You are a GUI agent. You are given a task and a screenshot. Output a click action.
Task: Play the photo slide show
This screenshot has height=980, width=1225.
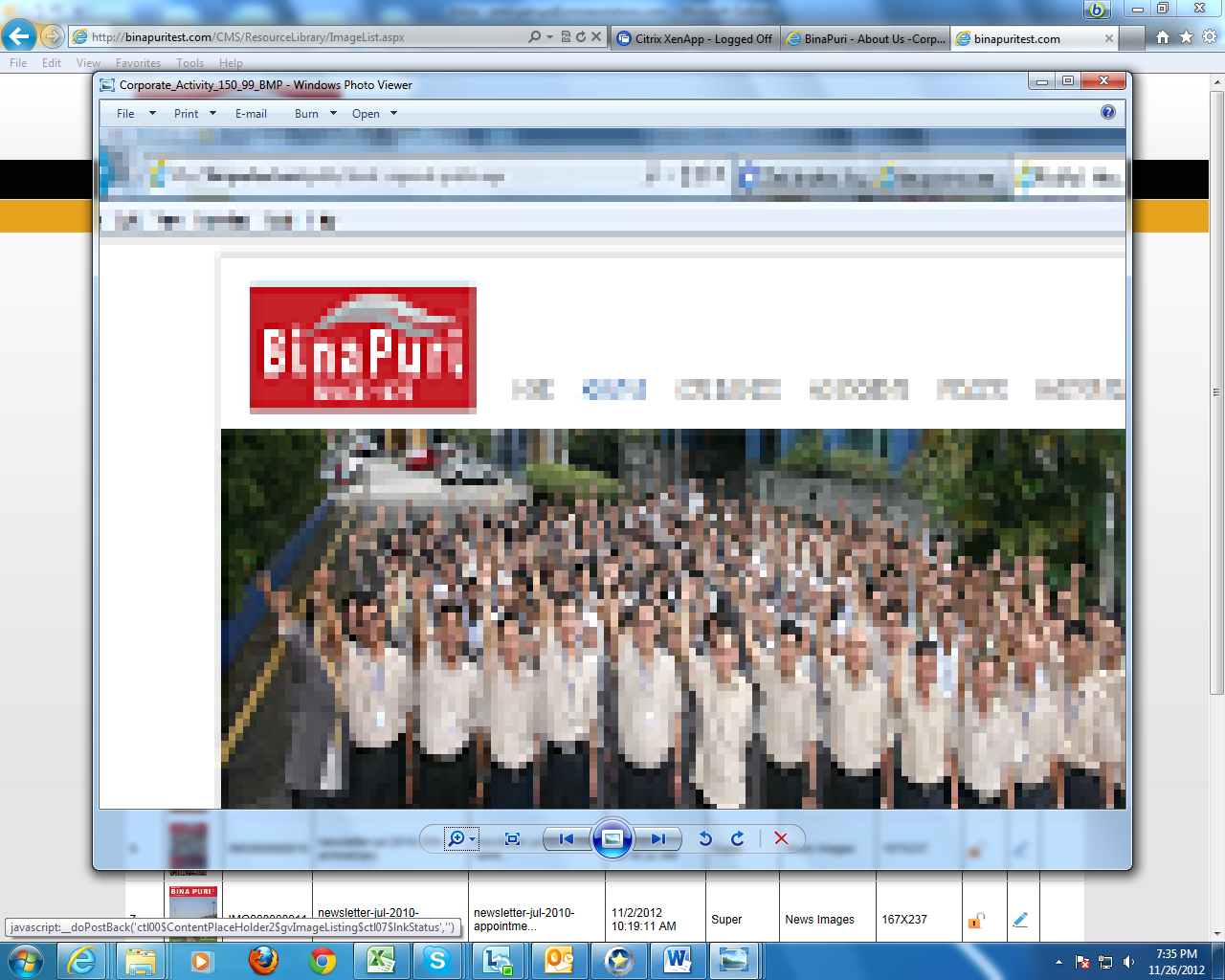coord(612,839)
